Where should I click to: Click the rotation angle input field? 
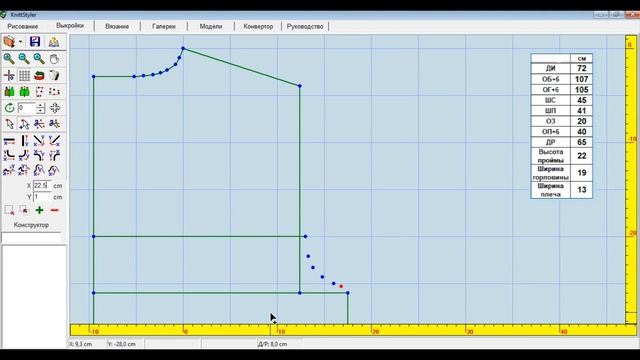[26, 108]
